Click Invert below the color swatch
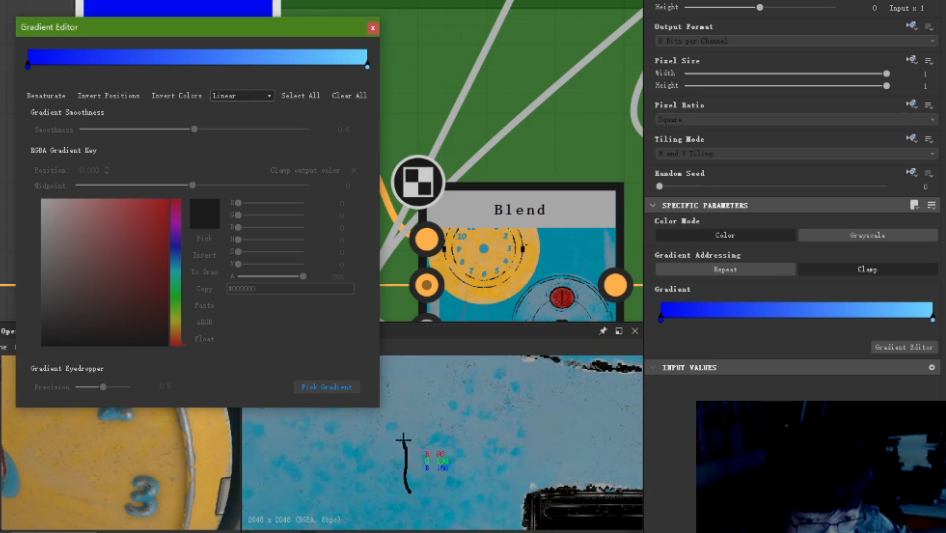Viewport: 946px width, 533px height. [x=205, y=255]
